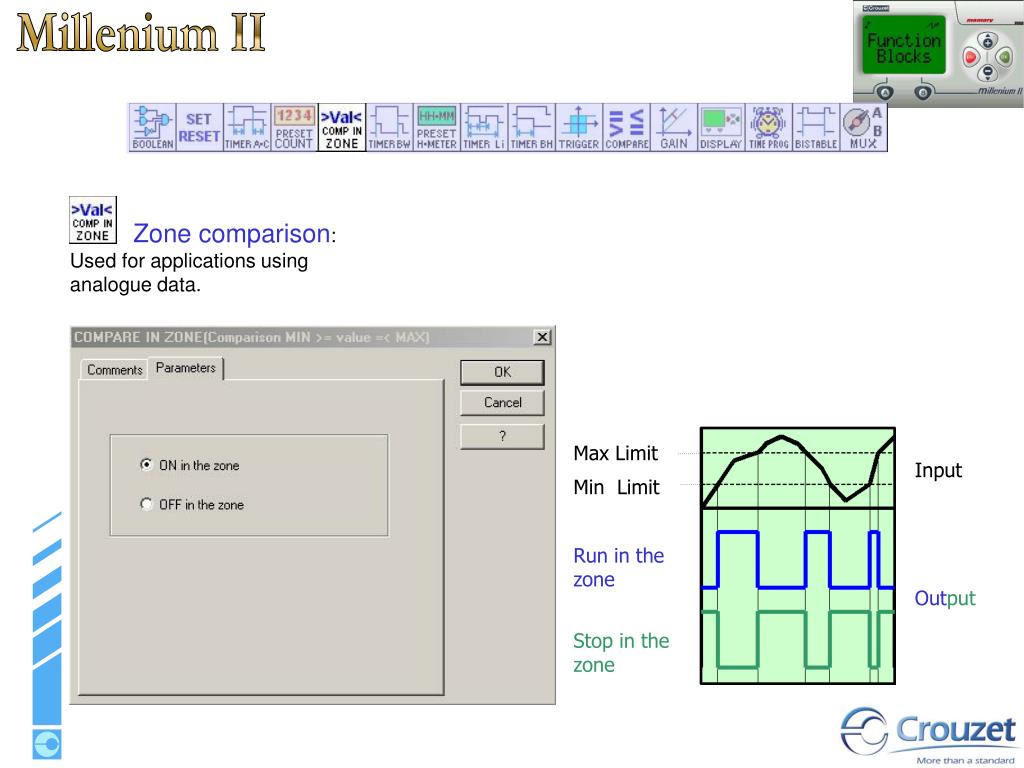Select the BOOLEAN function block icon
The image size is (1024, 768).
click(x=153, y=127)
